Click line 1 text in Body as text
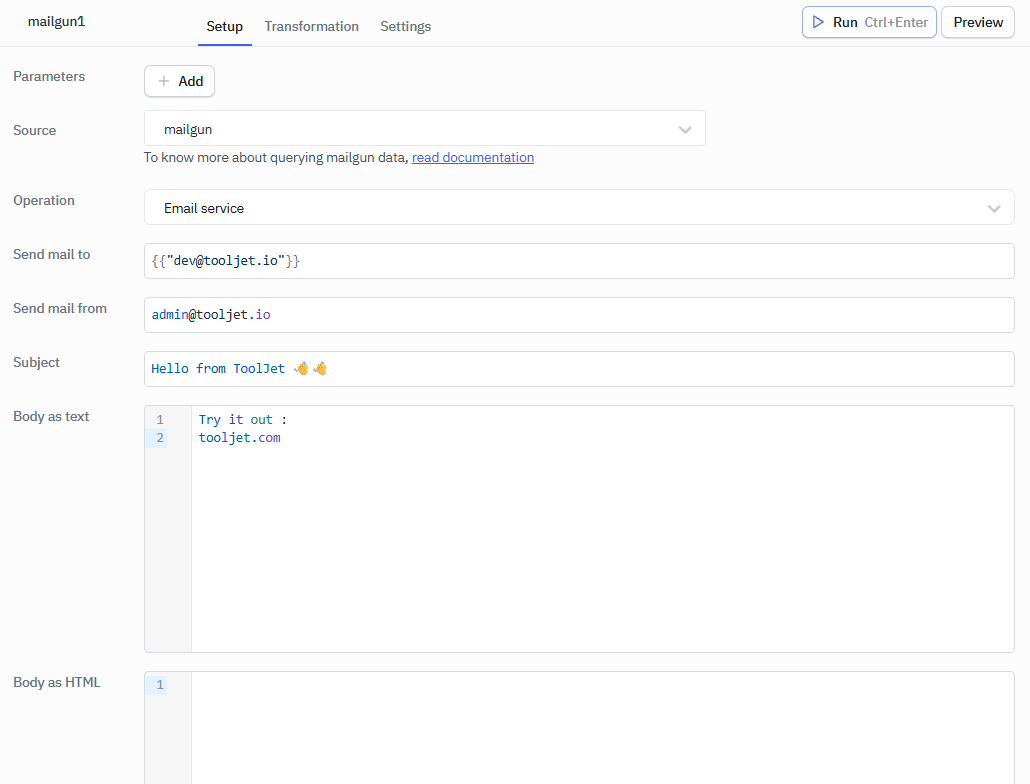 point(243,420)
